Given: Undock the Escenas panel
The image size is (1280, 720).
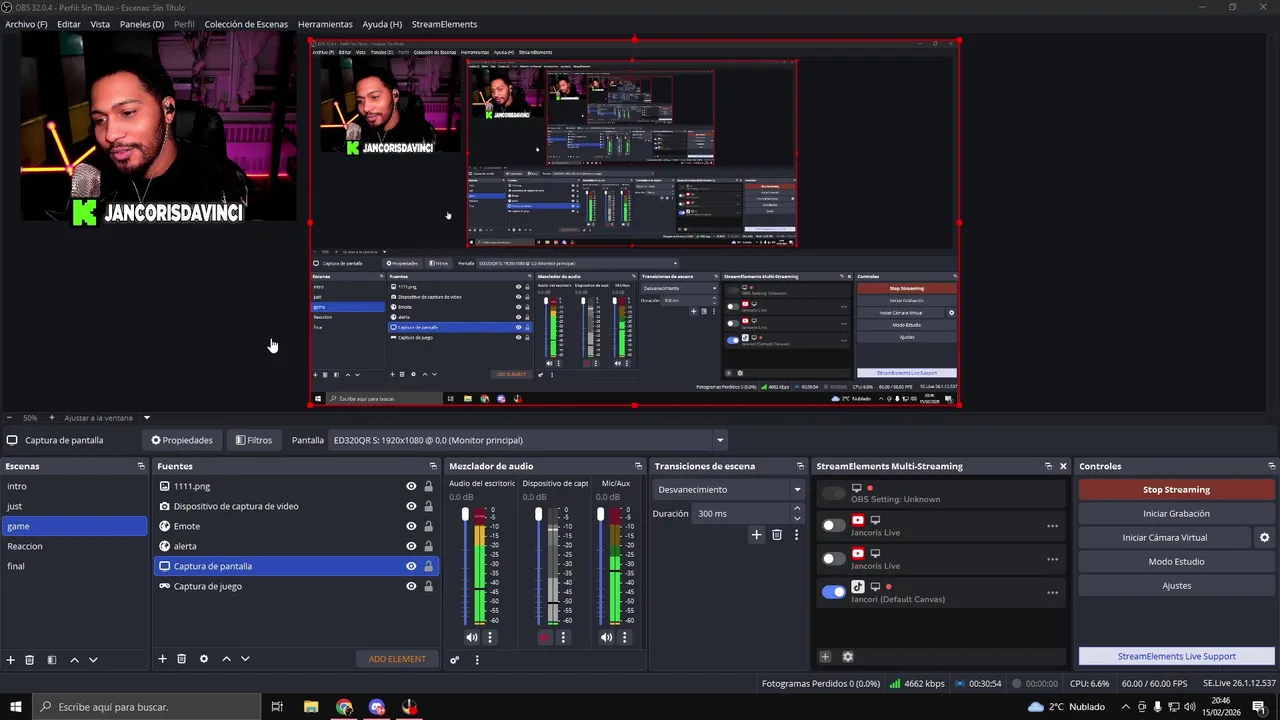Looking at the screenshot, I should 141,466.
